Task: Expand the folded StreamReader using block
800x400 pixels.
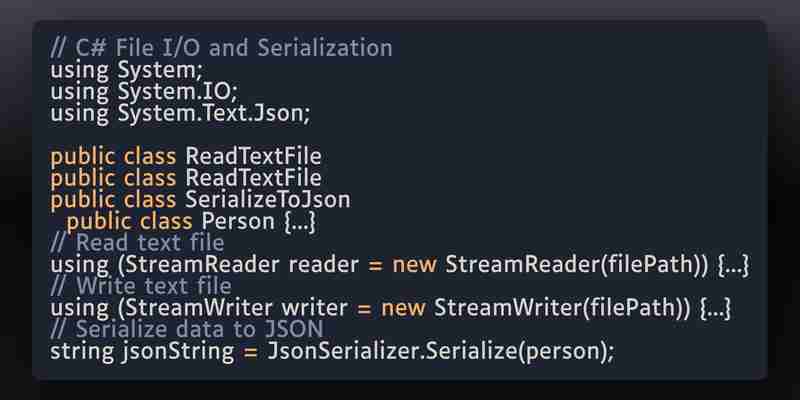Action: pyautogui.click(x=733, y=265)
